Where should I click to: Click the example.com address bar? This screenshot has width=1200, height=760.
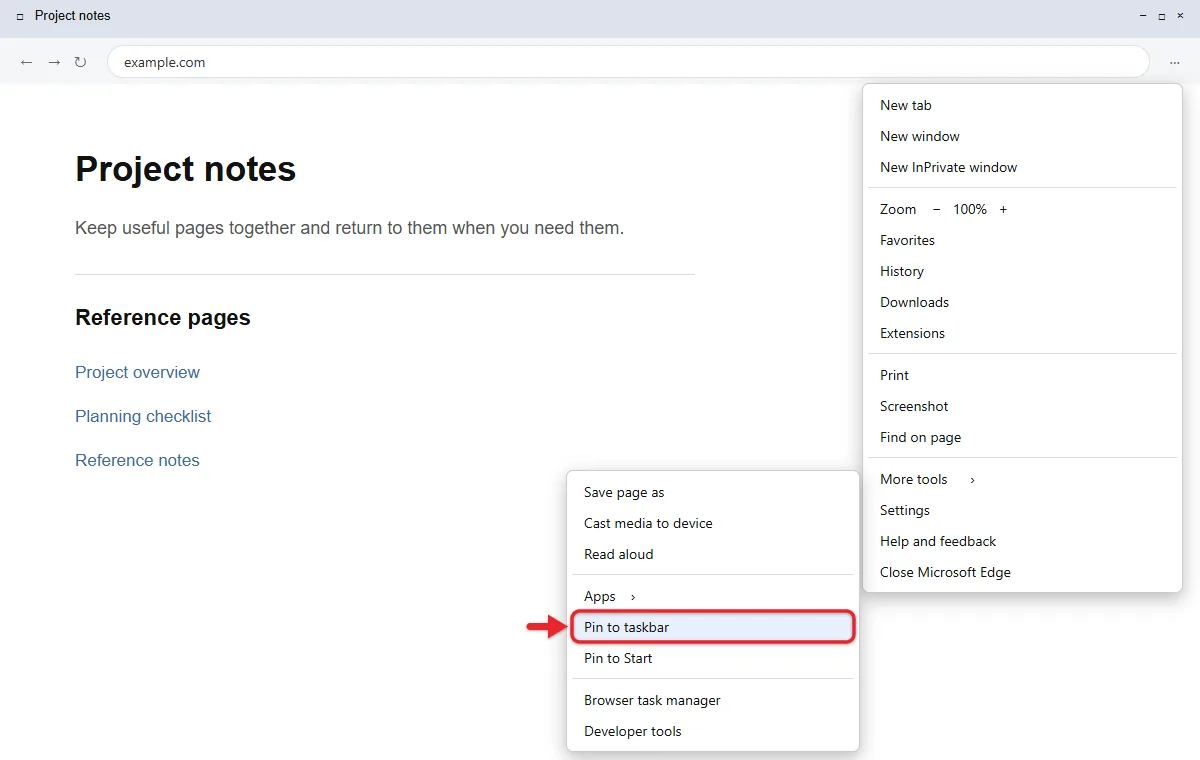click(628, 62)
